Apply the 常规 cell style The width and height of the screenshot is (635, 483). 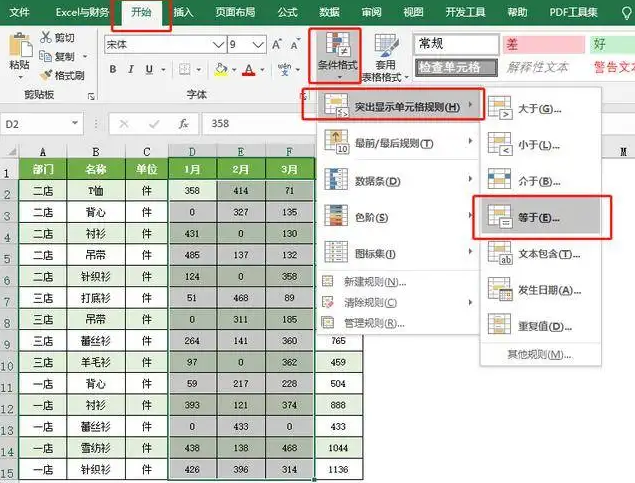(456, 44)
